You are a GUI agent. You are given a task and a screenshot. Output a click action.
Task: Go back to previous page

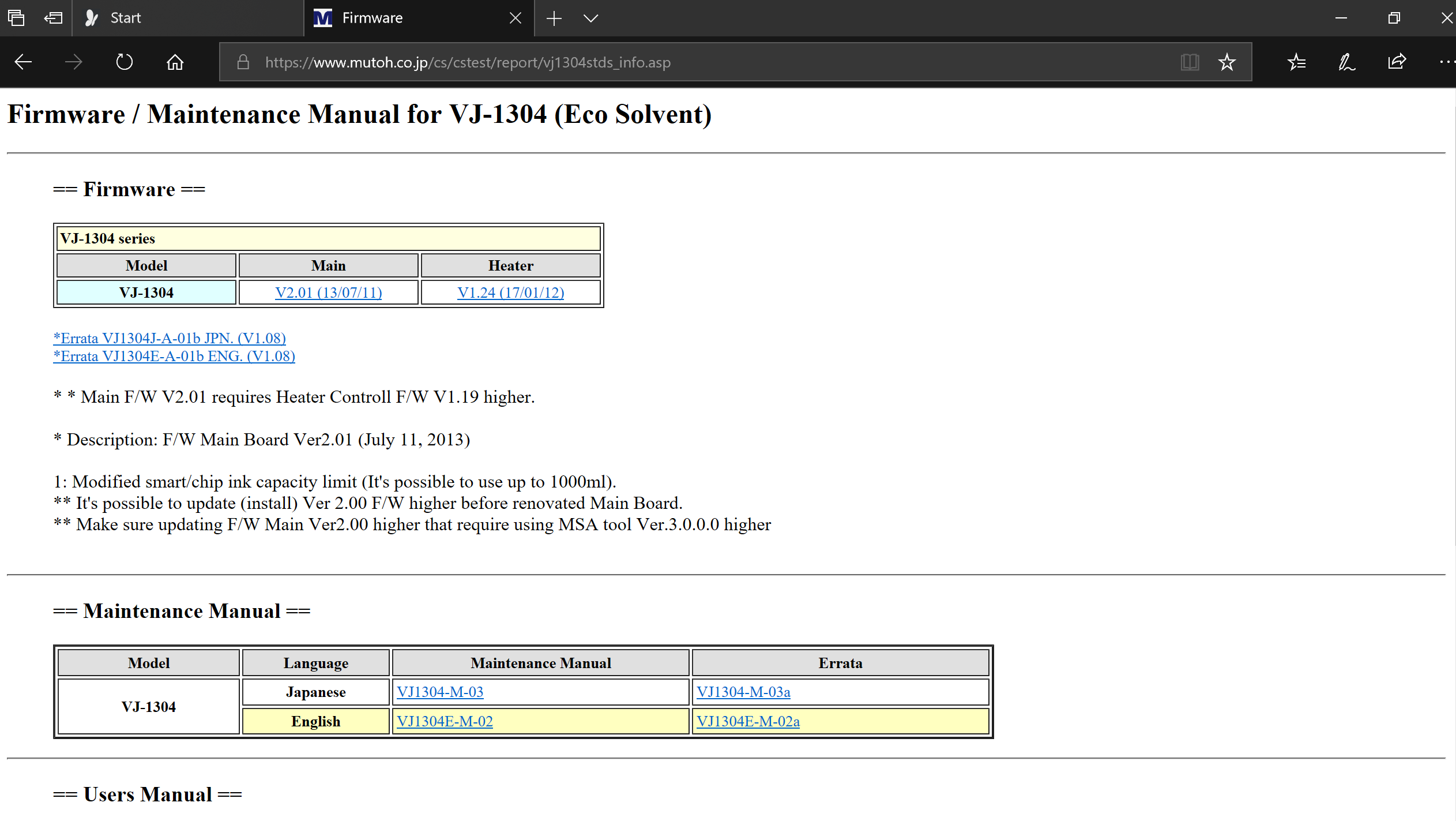click(x=23, y=62)
